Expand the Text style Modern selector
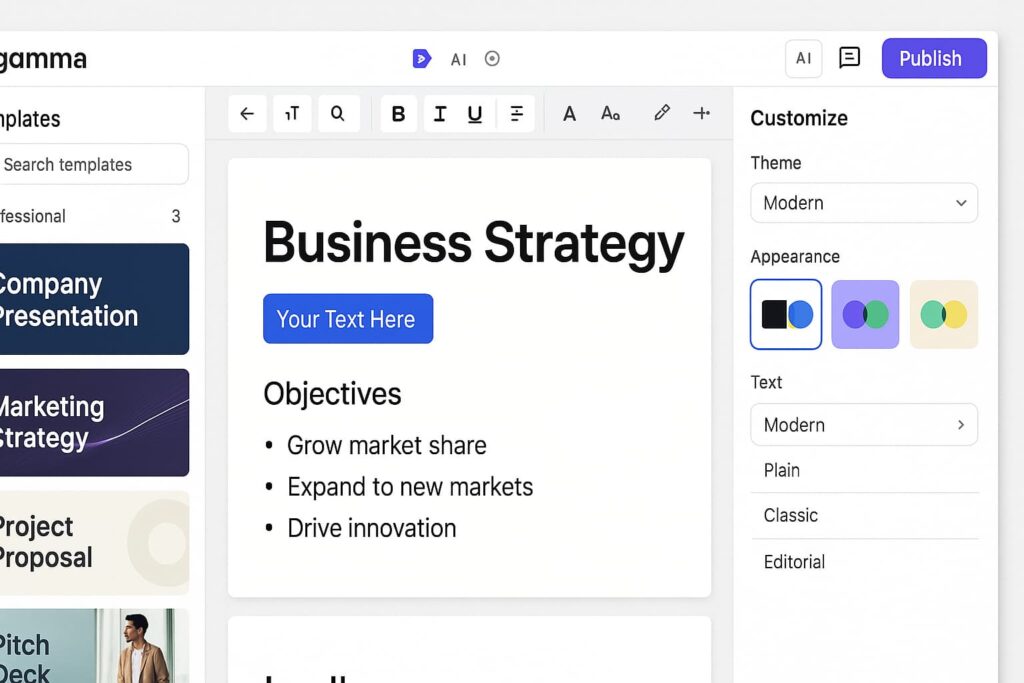 tap(864, 424)
